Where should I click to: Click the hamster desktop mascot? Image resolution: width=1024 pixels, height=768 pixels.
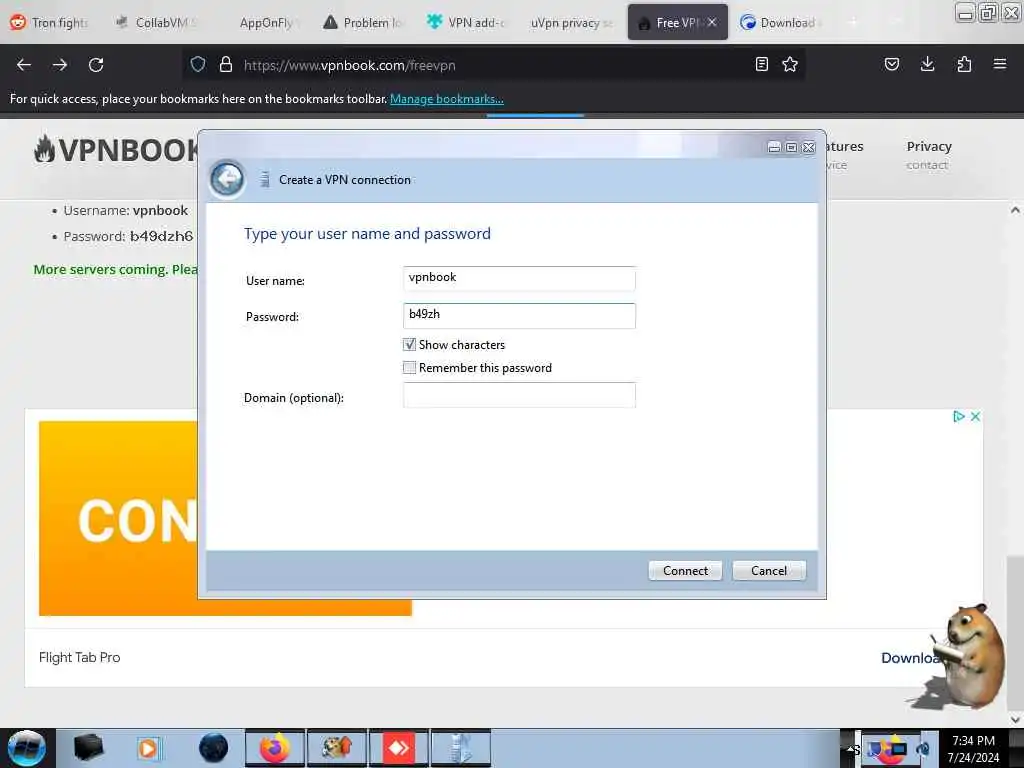click(965, 656)
